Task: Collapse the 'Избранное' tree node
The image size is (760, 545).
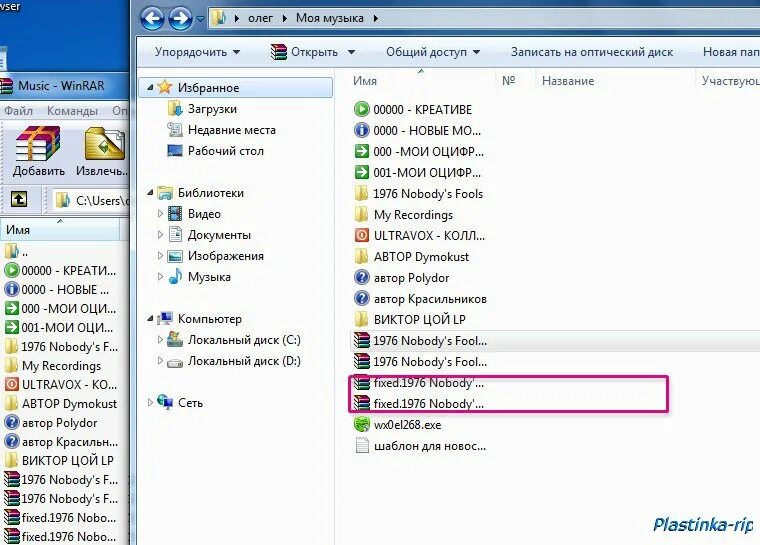Action: 150,88
